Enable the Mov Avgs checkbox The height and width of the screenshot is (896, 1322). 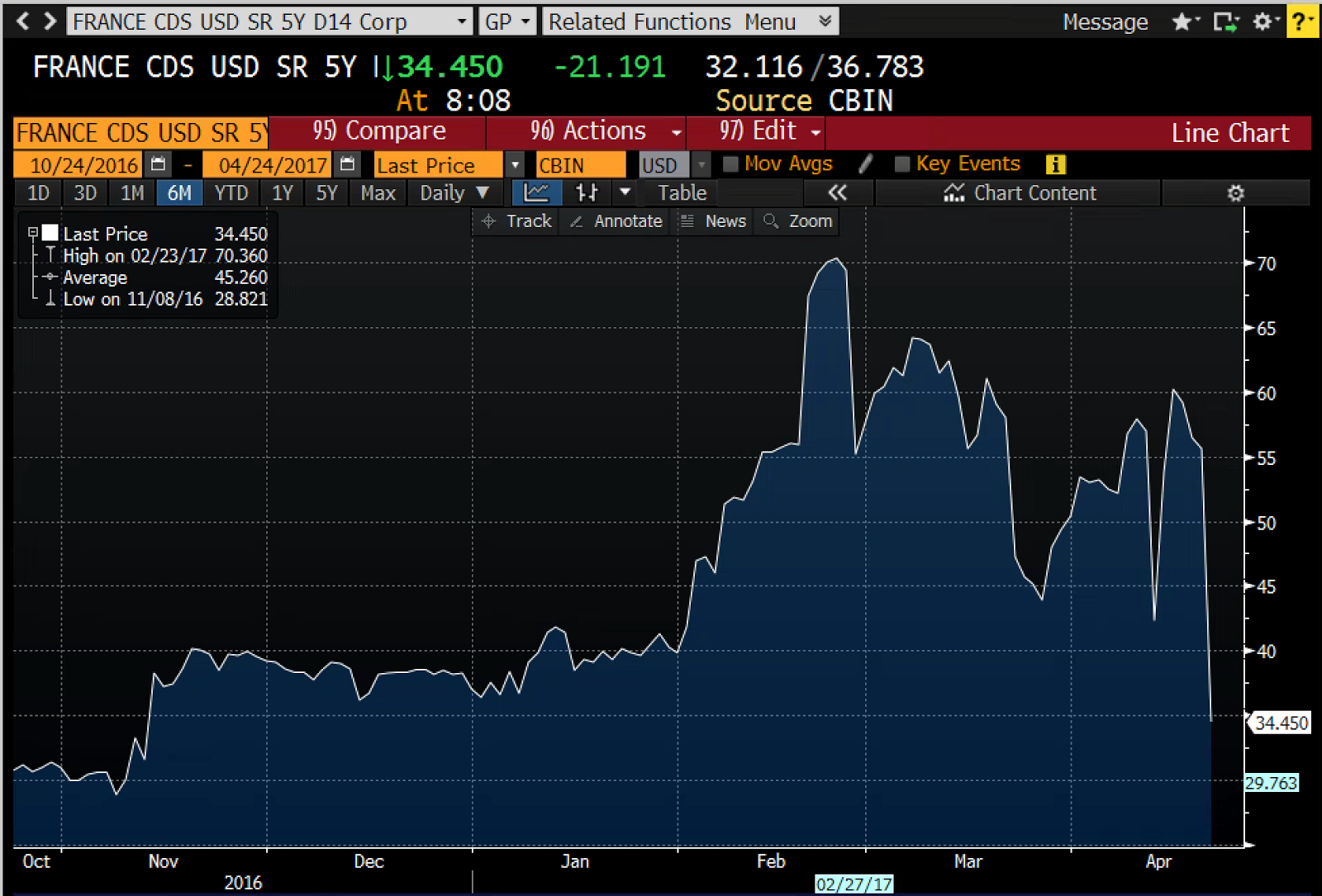(x=730, y=164)
